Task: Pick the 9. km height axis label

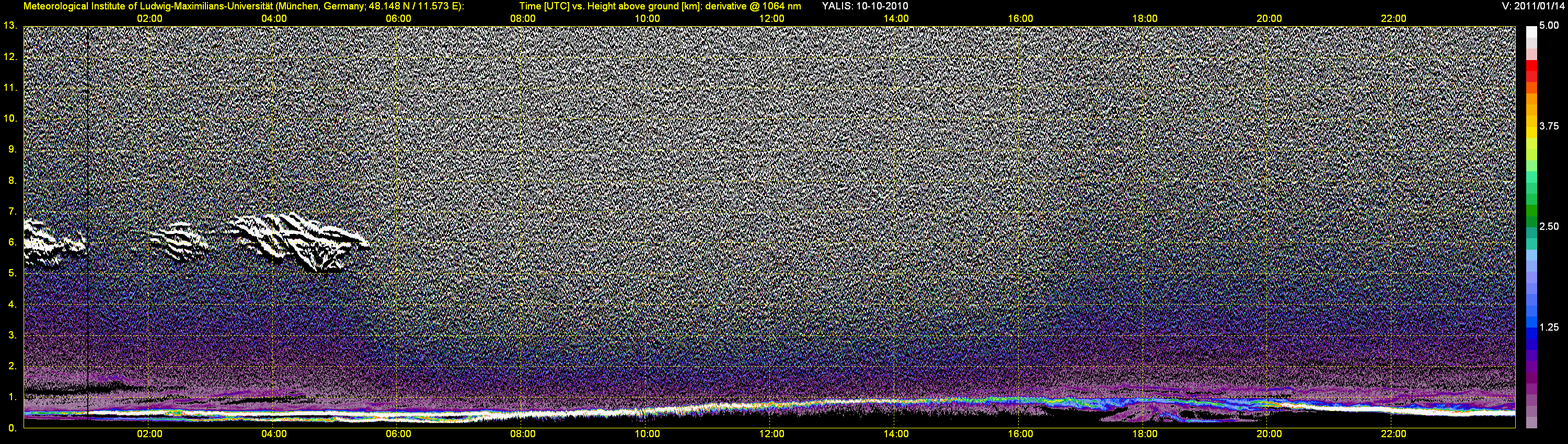Action: coord(12,149)
